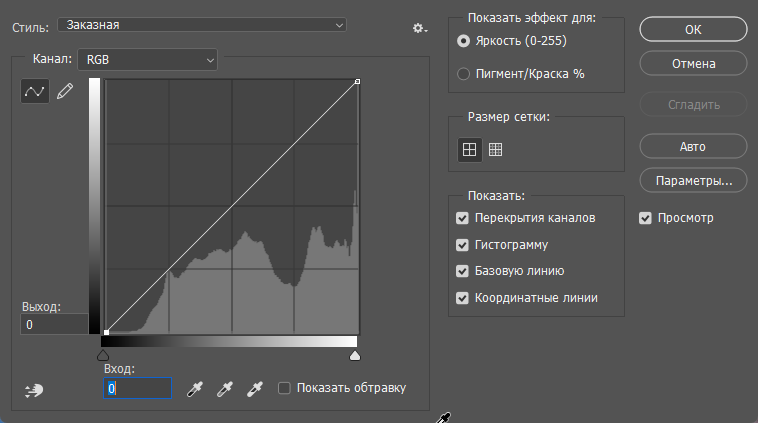The image size is (758, 423).
Task: Select Пигмент/Краска % radio option
Action: tap(463, 74)
